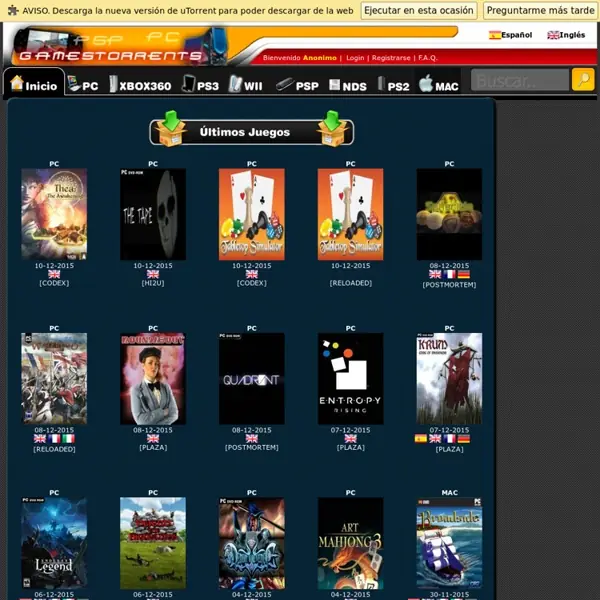Open the XBOX360 games tab
Screen dimensions: 600x600
(x=140, y=84)
